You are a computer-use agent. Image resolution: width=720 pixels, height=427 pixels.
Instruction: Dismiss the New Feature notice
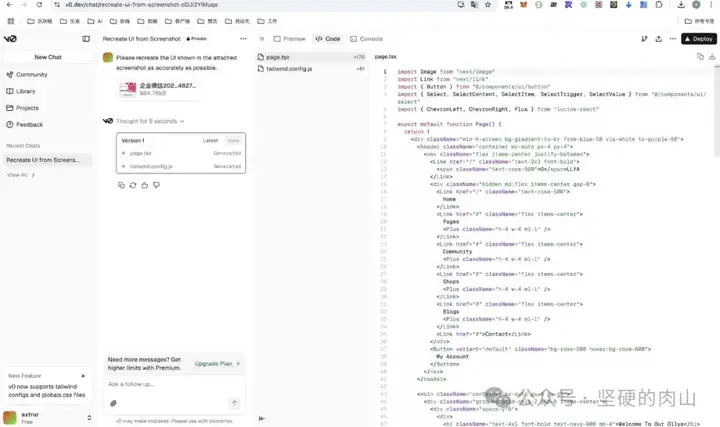pos(83,376)
